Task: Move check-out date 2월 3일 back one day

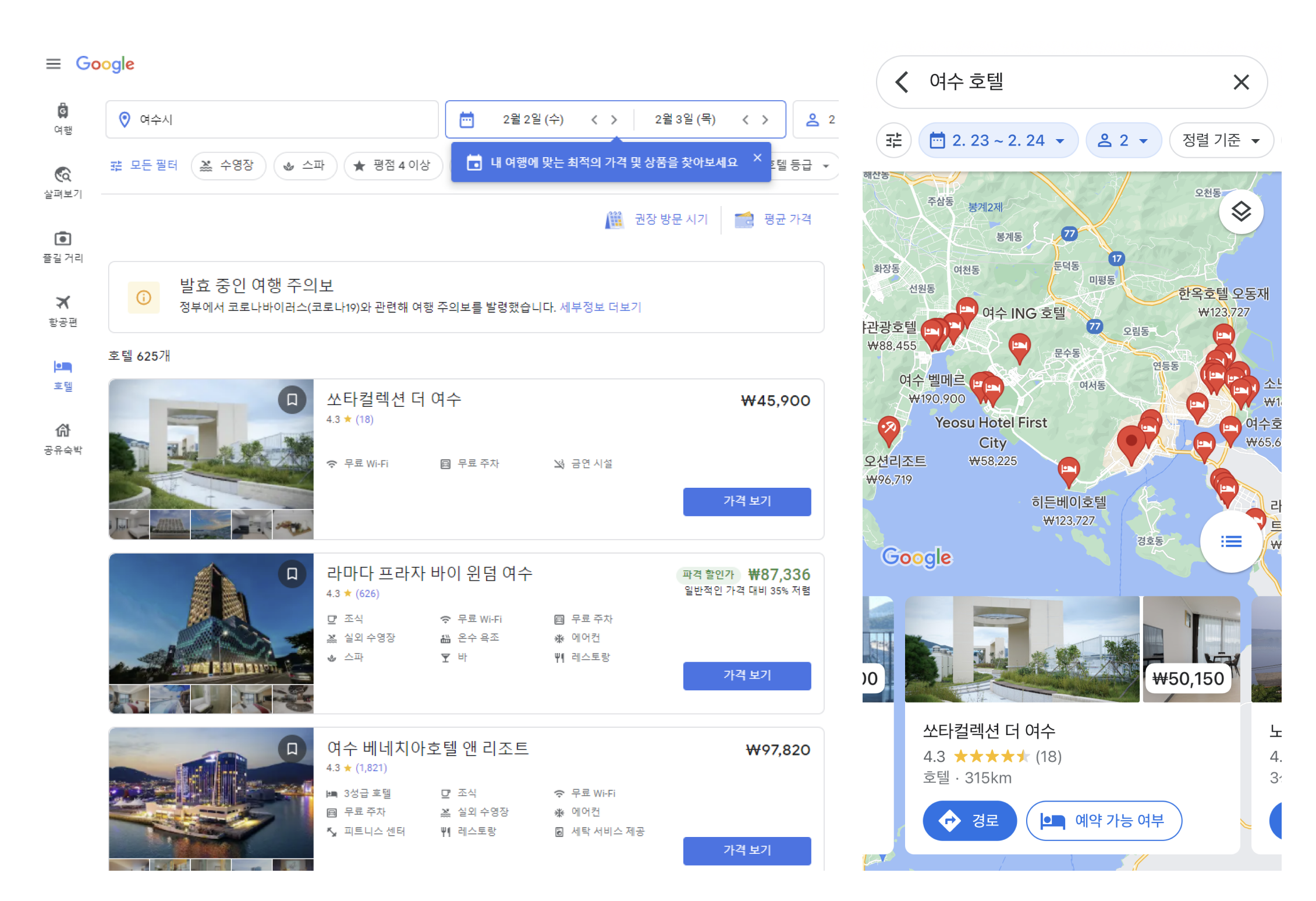Action: (x=746, y=119)
